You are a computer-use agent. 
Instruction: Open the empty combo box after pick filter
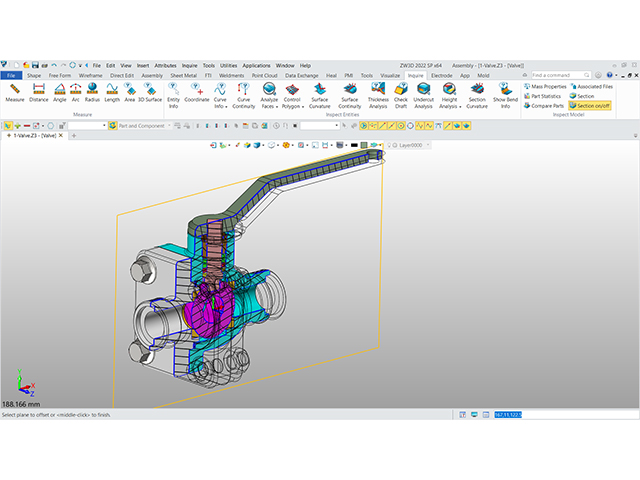87,126
